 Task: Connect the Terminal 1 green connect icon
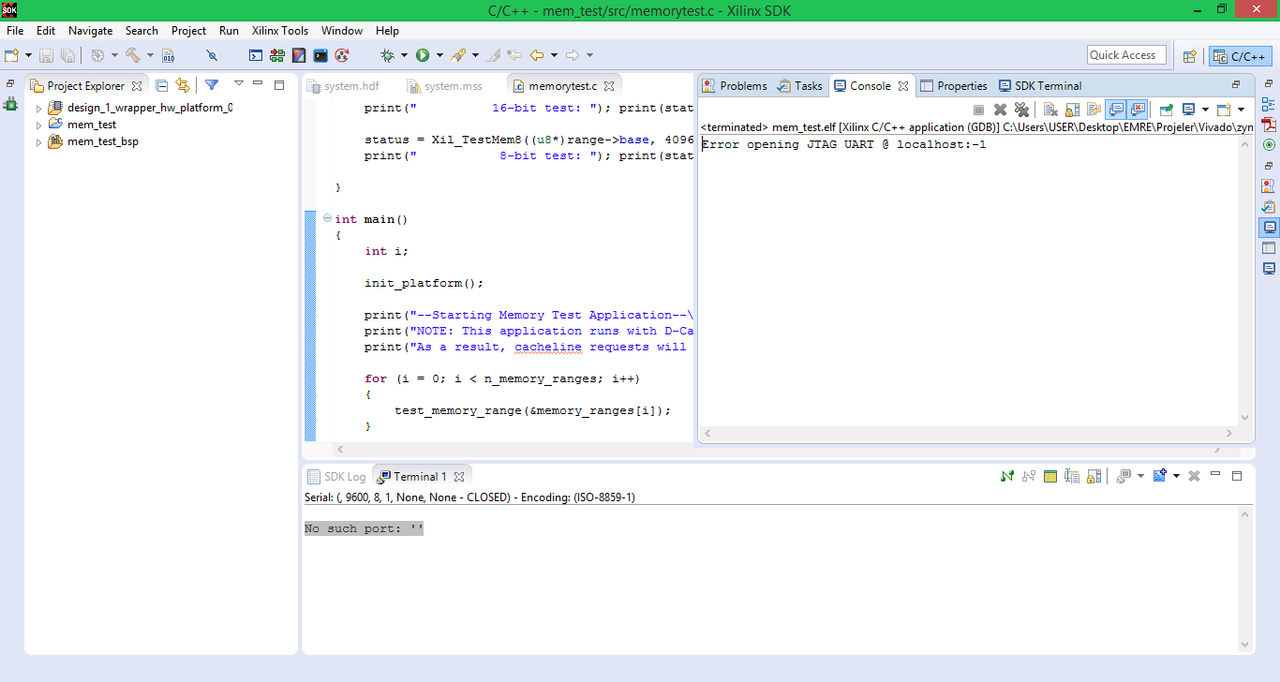coord(1007,476)
